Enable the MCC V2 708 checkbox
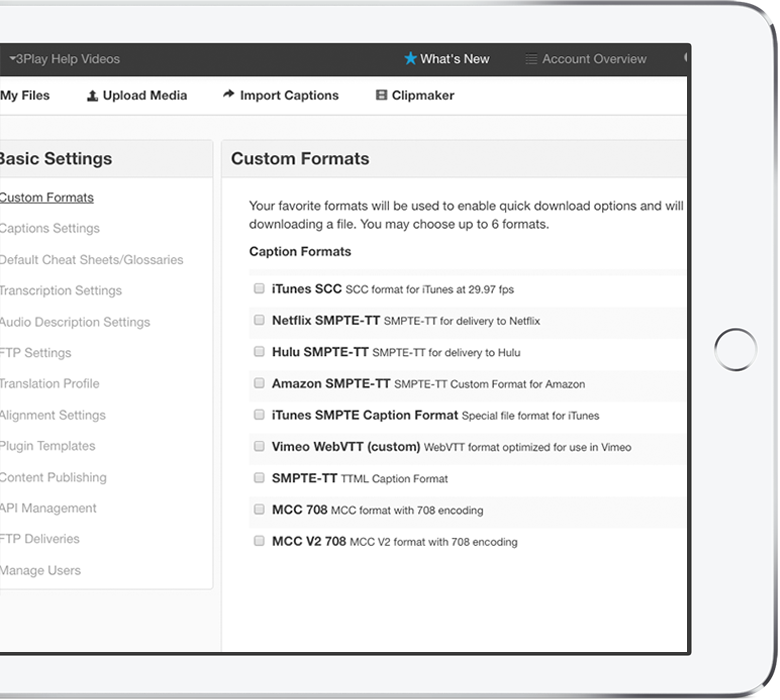Screen dimensions: 780x700 [x=259, y=541]
